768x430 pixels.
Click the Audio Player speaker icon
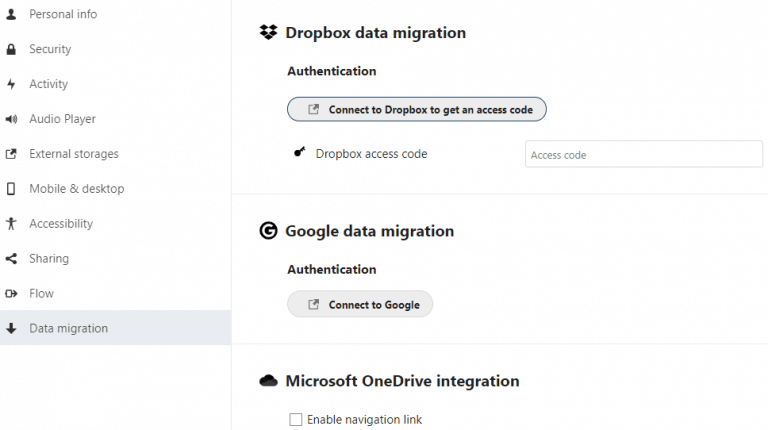11,119
